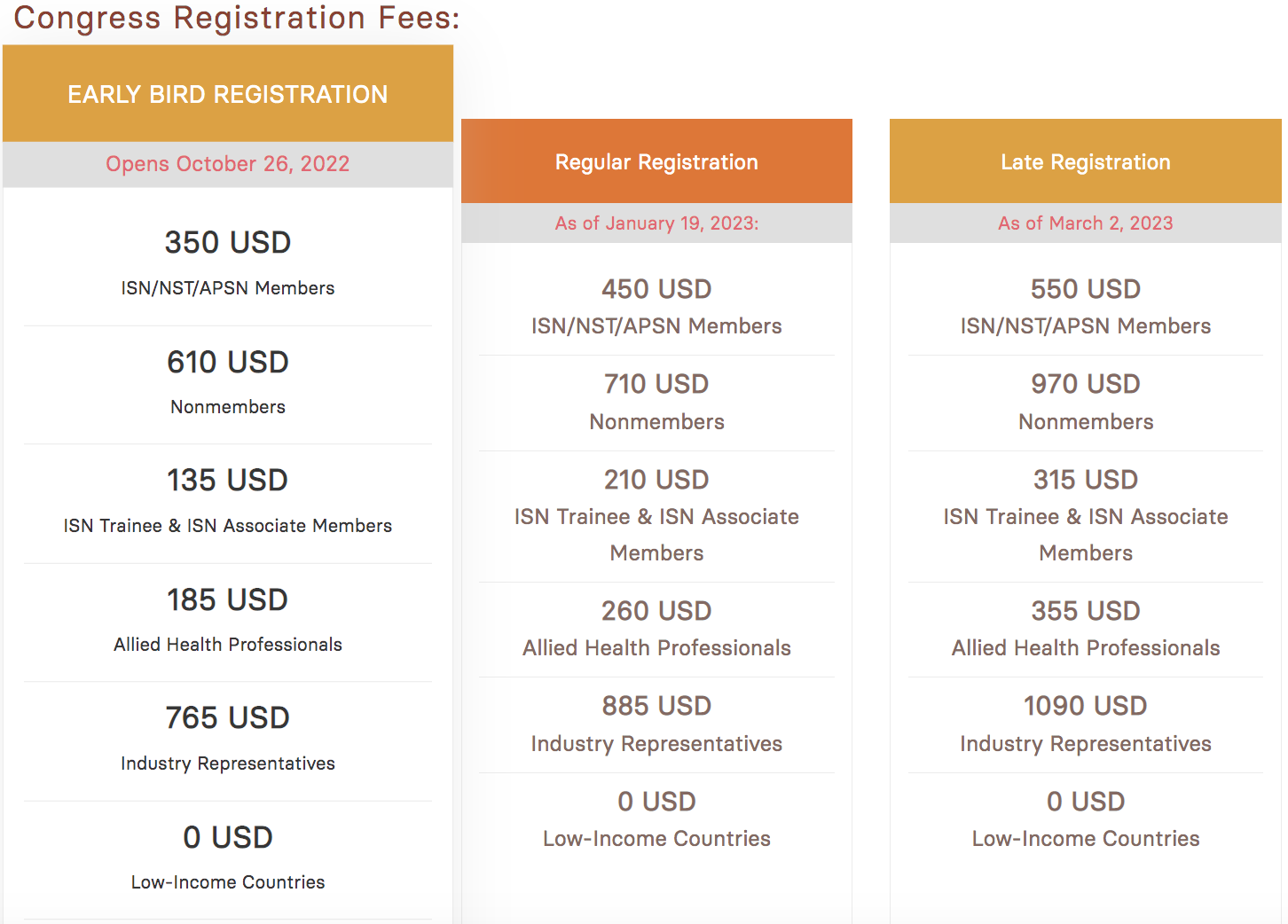1288x924 pixels.
Task: Select the Late Registration header
Action: [1086, 162]
